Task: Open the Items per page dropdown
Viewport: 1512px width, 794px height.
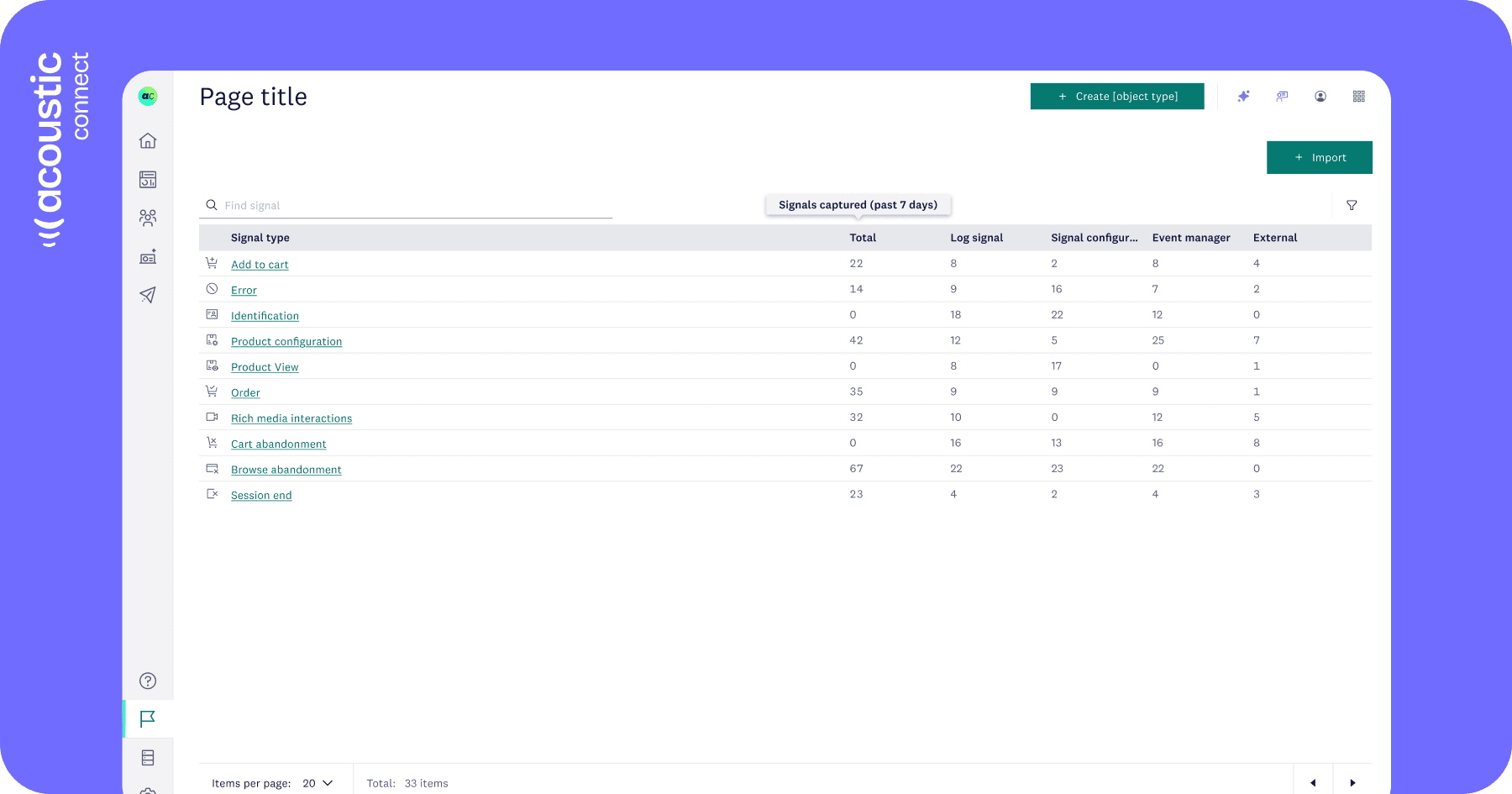Action: (x=316, y=782)
